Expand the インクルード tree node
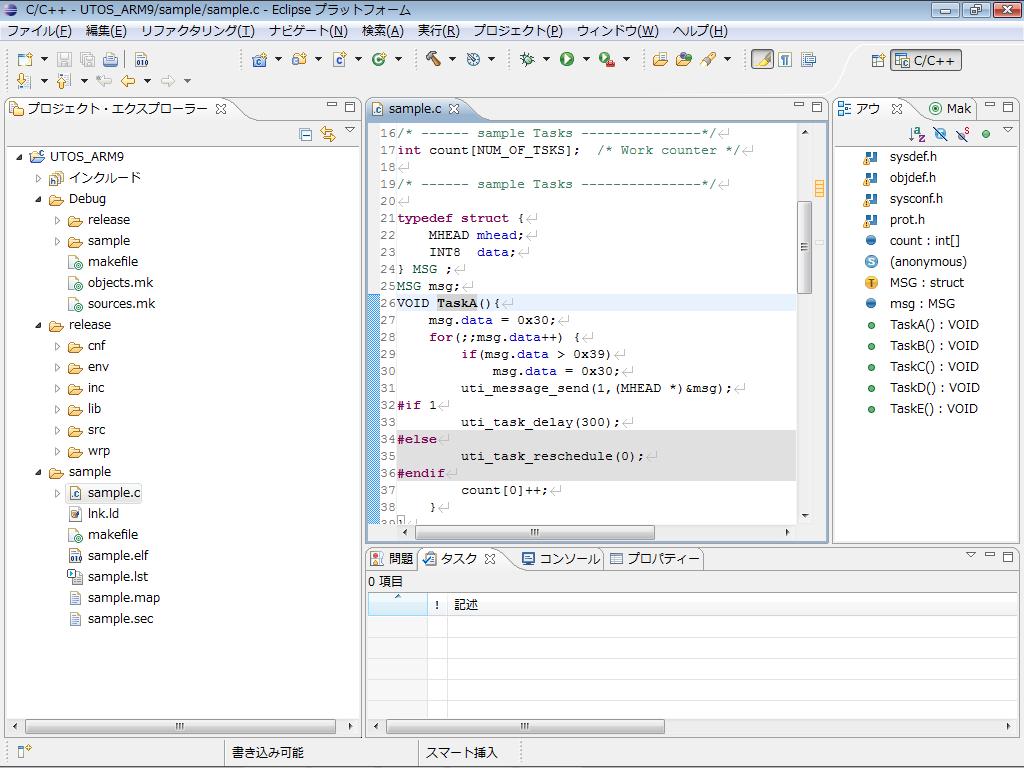This screenshot has width=1024, height=768. pos(39,178)
